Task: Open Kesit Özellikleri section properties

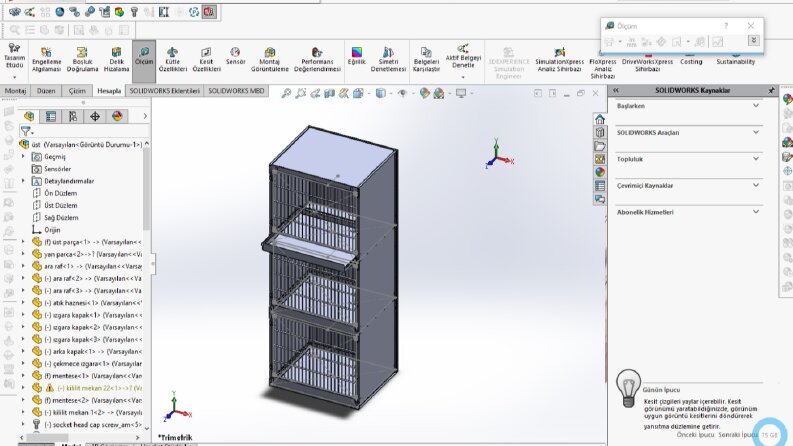Action: coord(206,60)
